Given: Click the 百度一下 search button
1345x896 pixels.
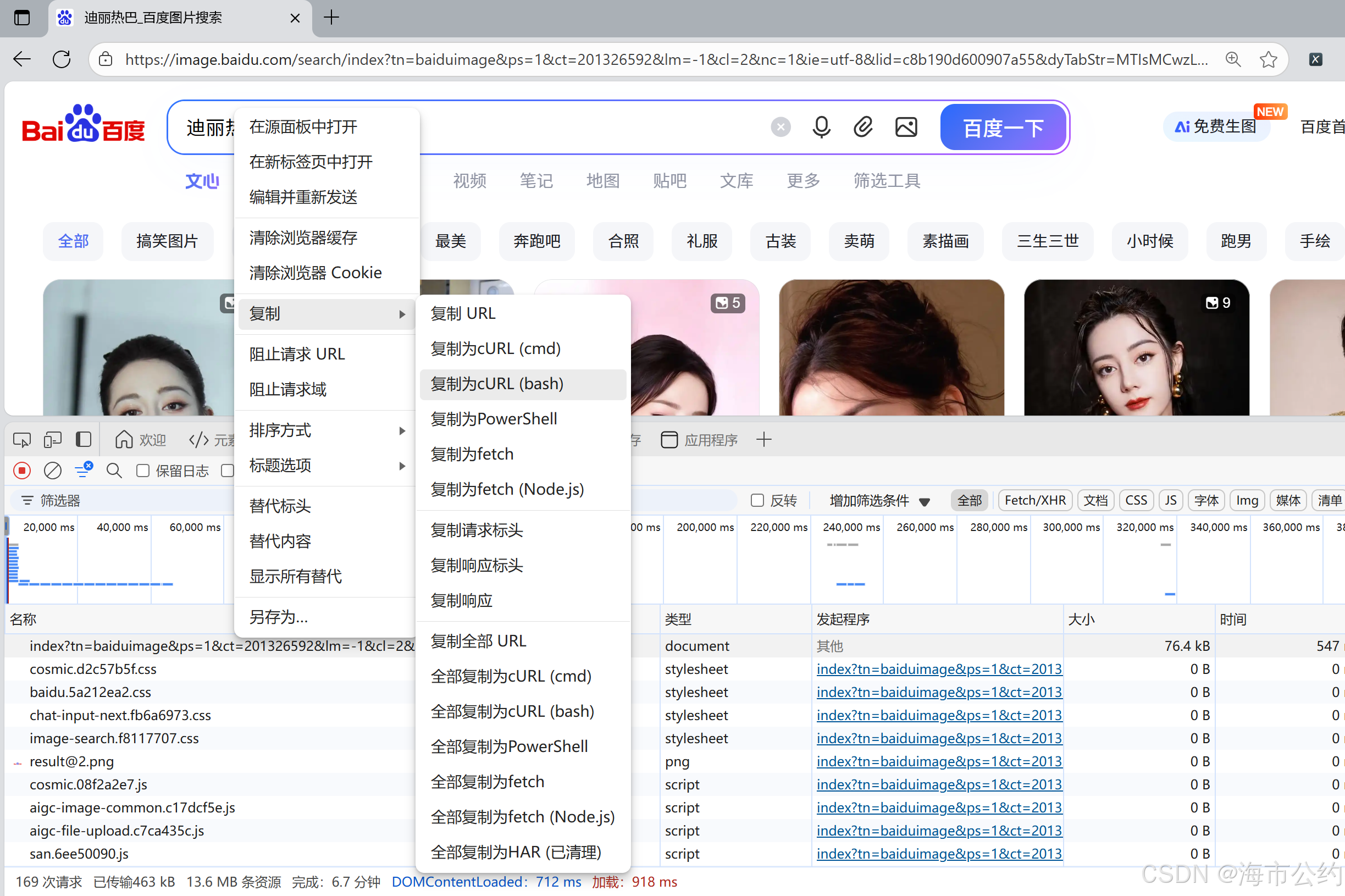Looking at the screenshot, I should tap(1003, 128).
